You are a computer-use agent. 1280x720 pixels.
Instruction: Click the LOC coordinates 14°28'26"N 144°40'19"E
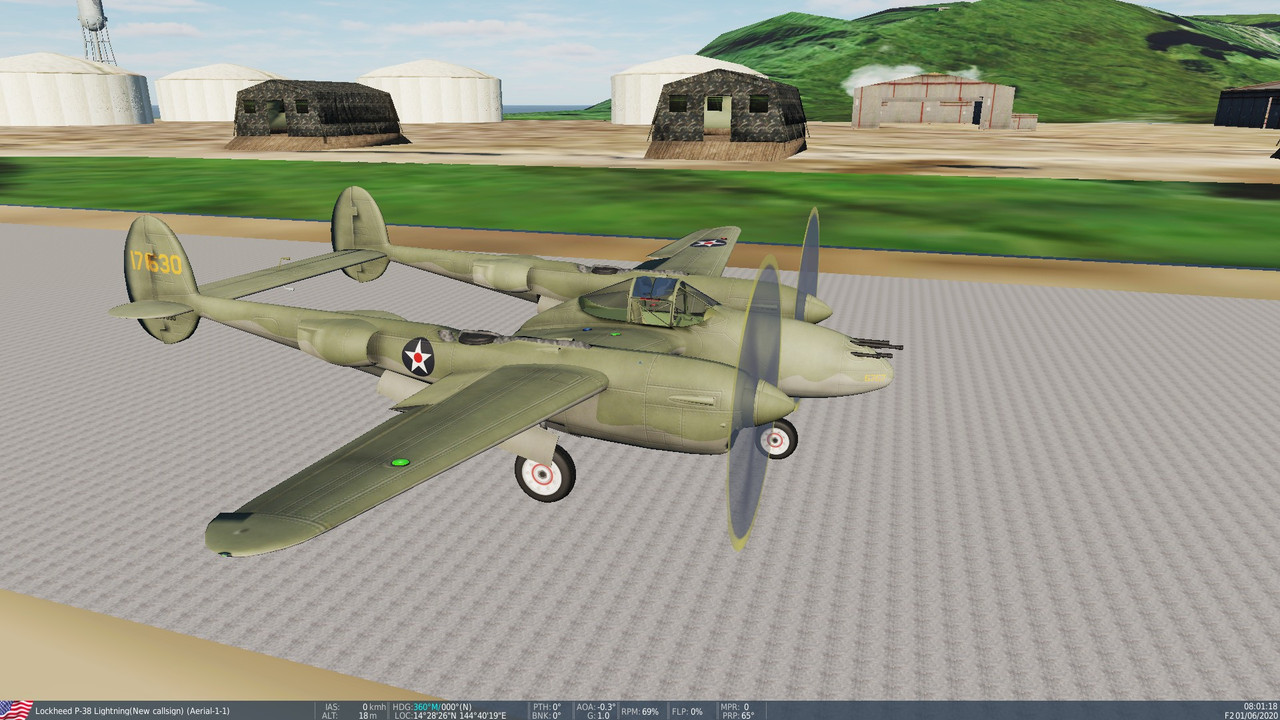pos(450,715)
